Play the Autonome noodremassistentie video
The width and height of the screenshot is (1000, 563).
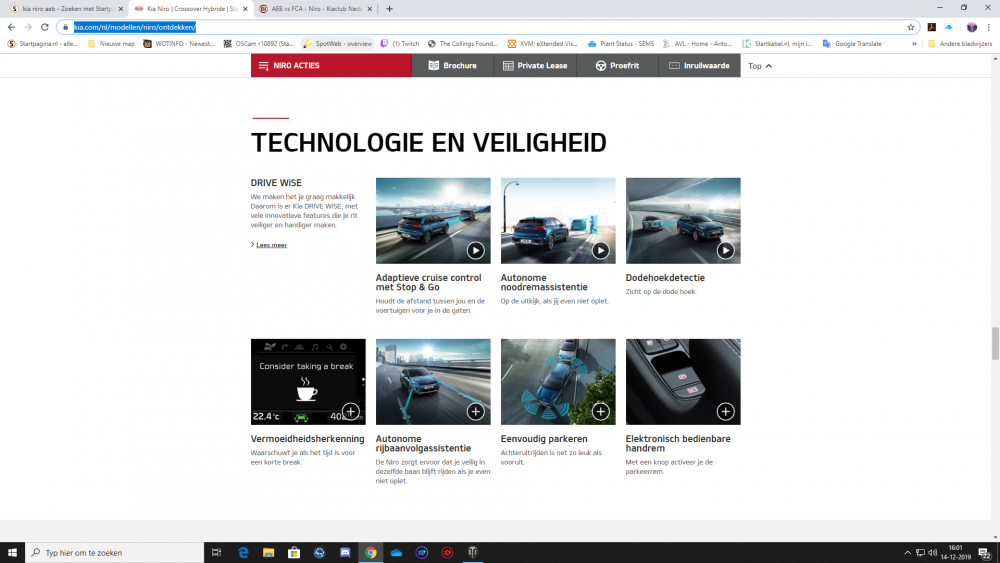tap(600, 251)
